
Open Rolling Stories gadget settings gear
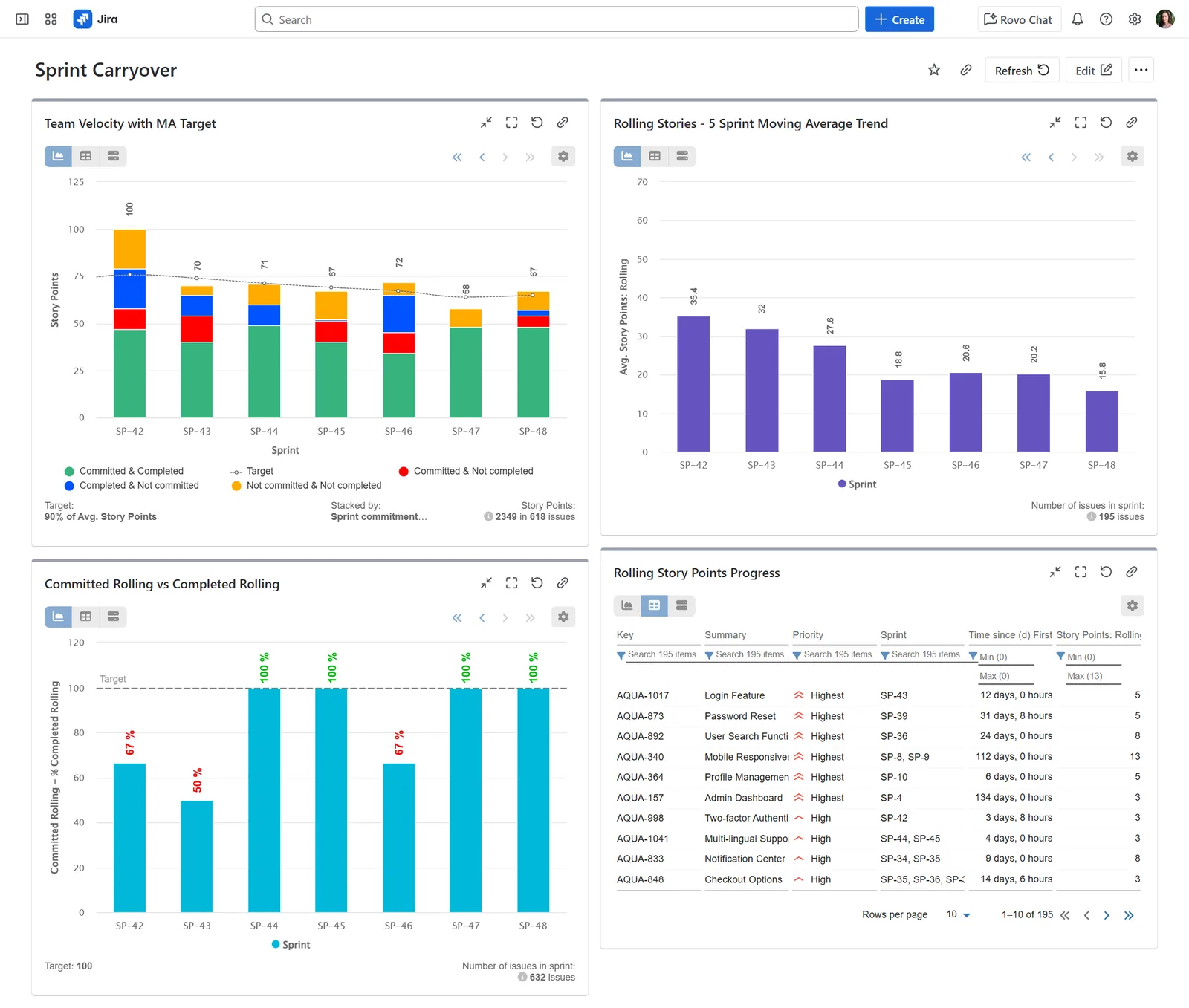[1133, 157]
